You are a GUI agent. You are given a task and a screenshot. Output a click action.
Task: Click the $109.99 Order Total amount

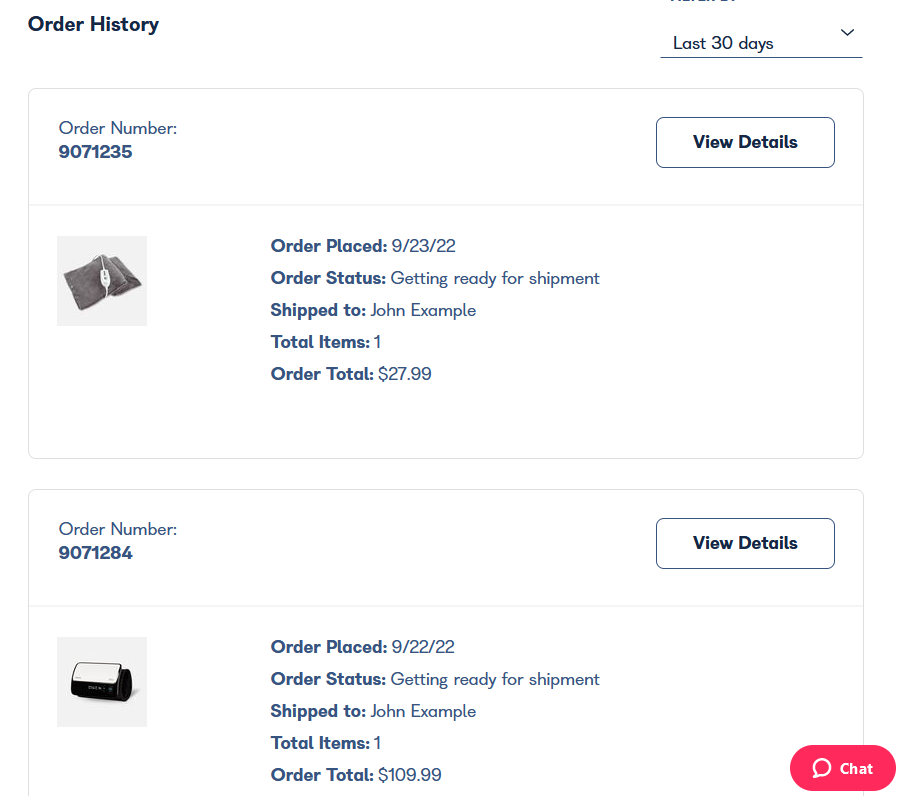point(409,774)
